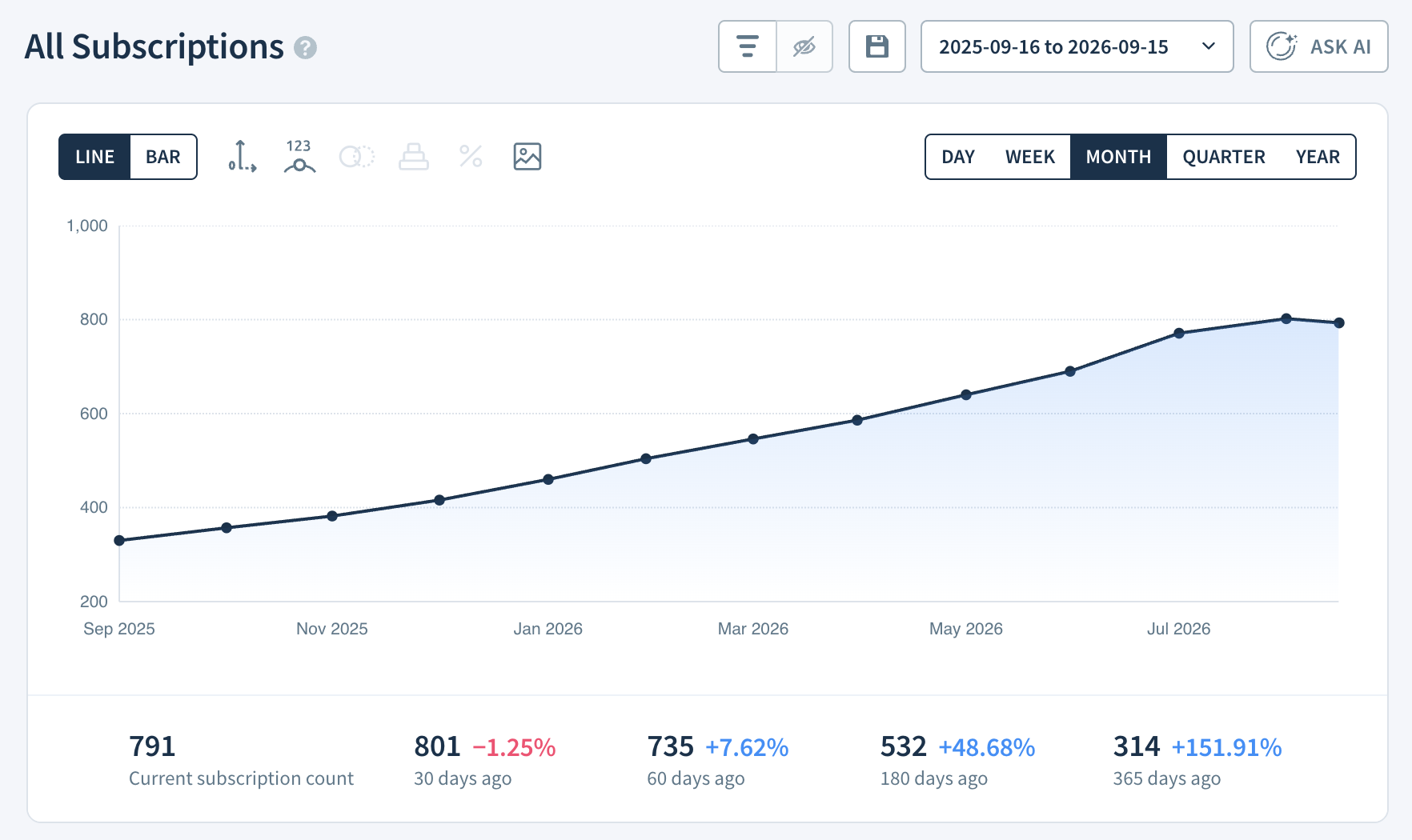
Task: Click the ASK AI button
Action: [1319, 46]
